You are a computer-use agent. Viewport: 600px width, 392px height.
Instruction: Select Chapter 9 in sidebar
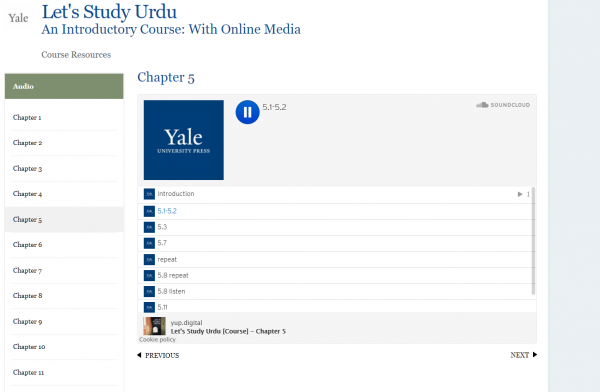(28, 321)
